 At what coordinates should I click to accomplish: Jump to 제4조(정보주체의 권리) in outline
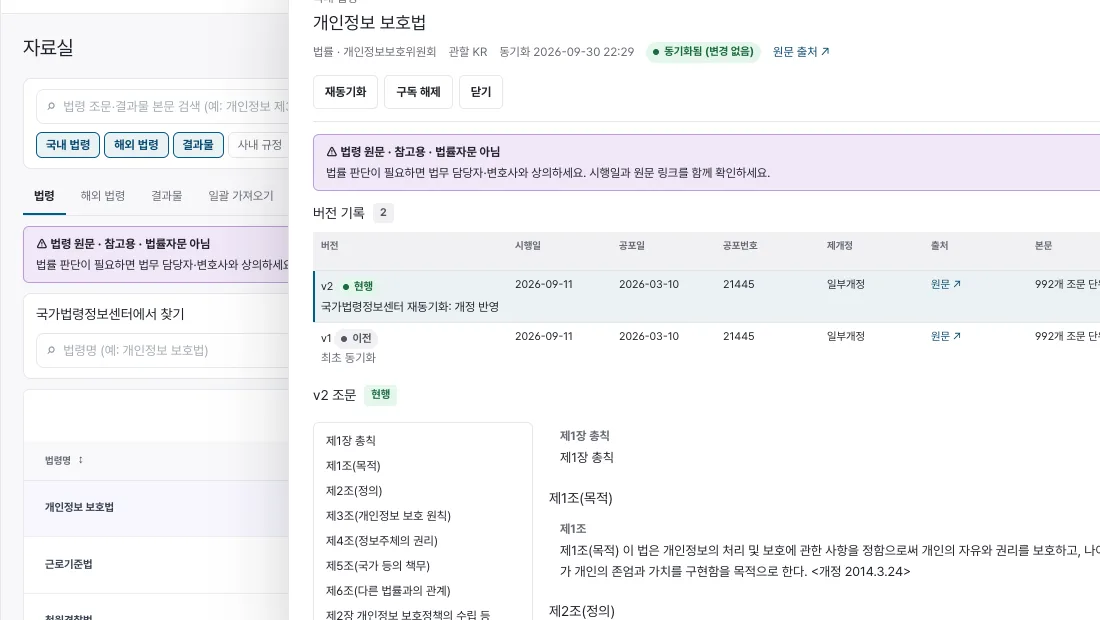click(x=382, y=541)
